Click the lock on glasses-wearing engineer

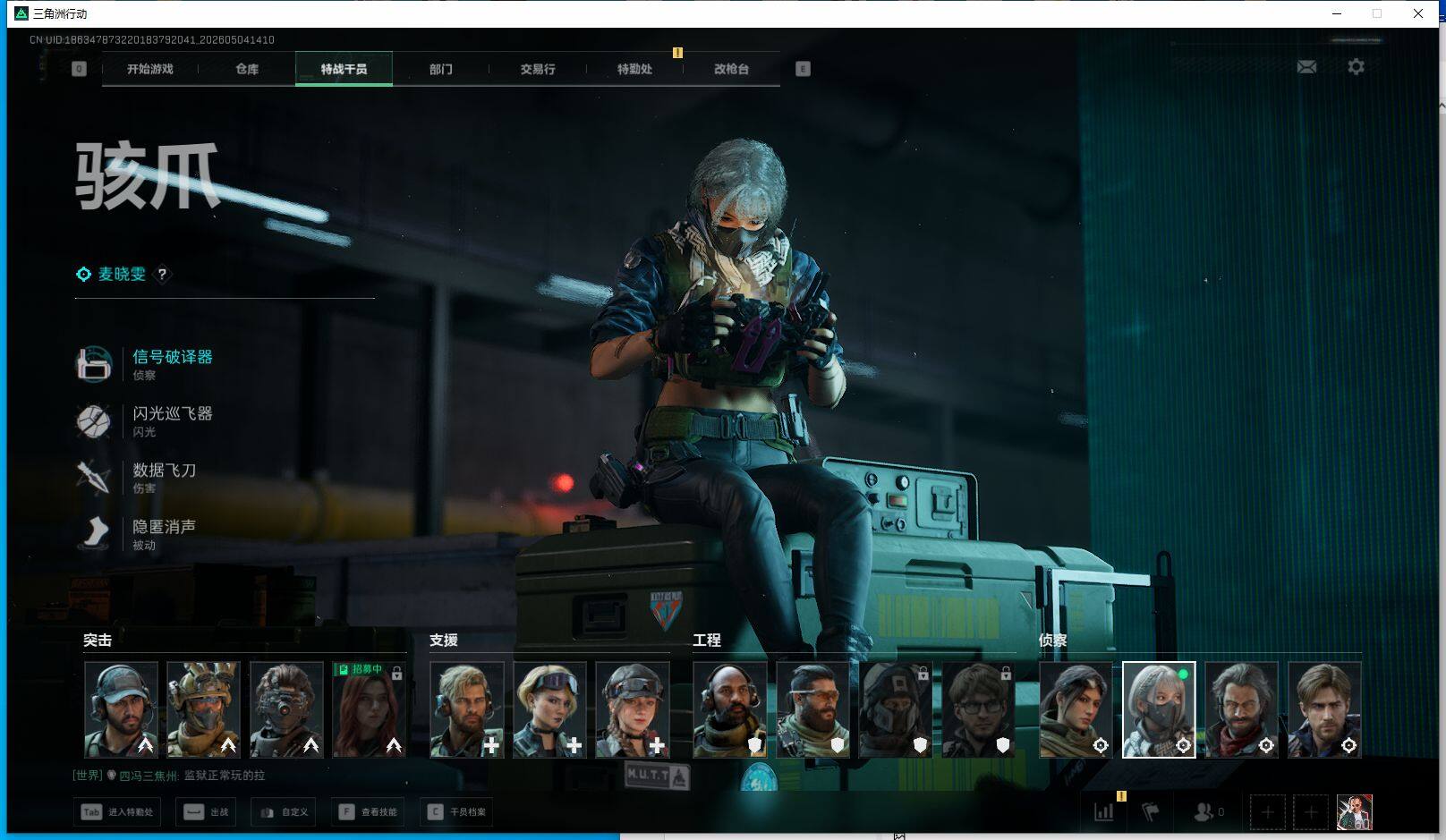(x=1006, y=673)
